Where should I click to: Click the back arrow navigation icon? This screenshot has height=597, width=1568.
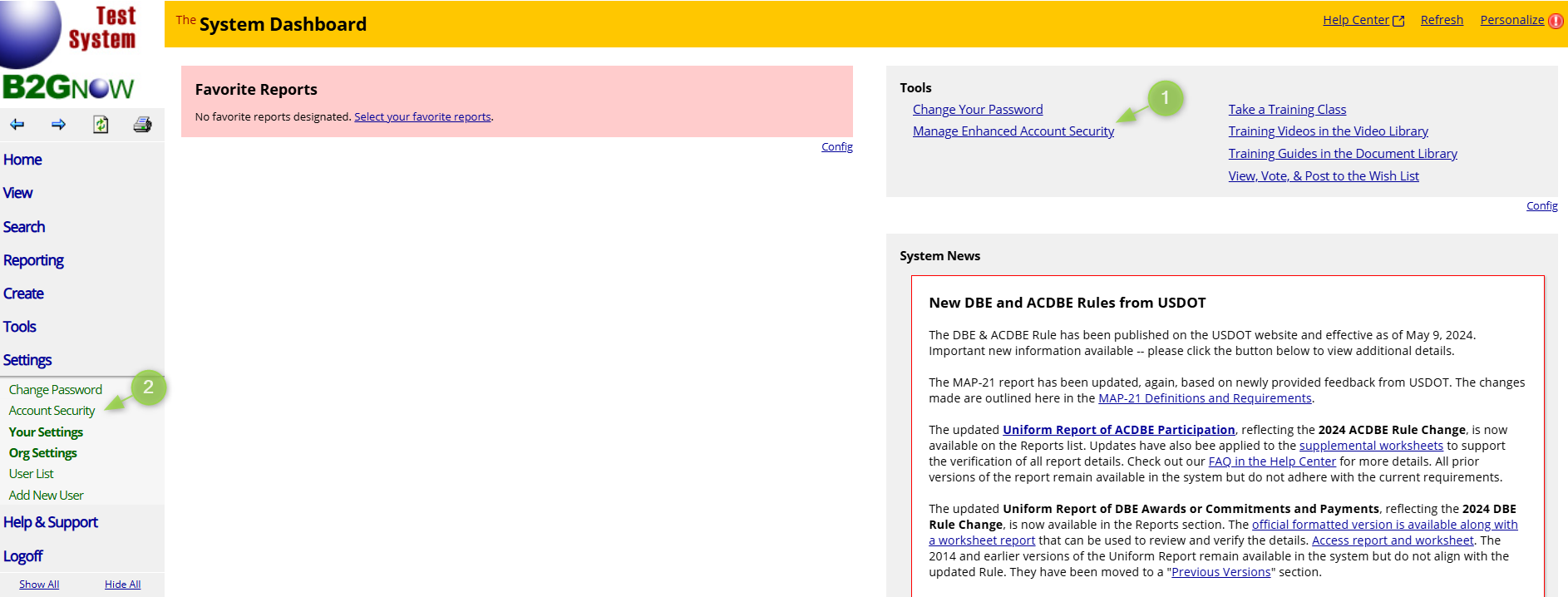click(17, 125)
